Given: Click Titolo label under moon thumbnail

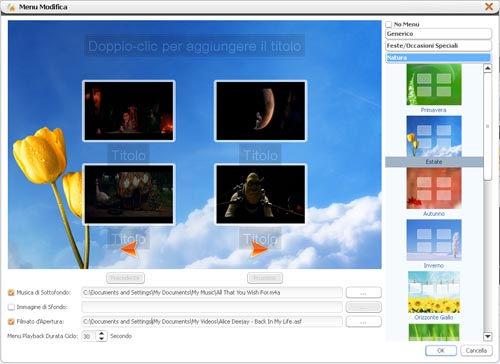Looking at the screenshot, I should pos(260,155).
